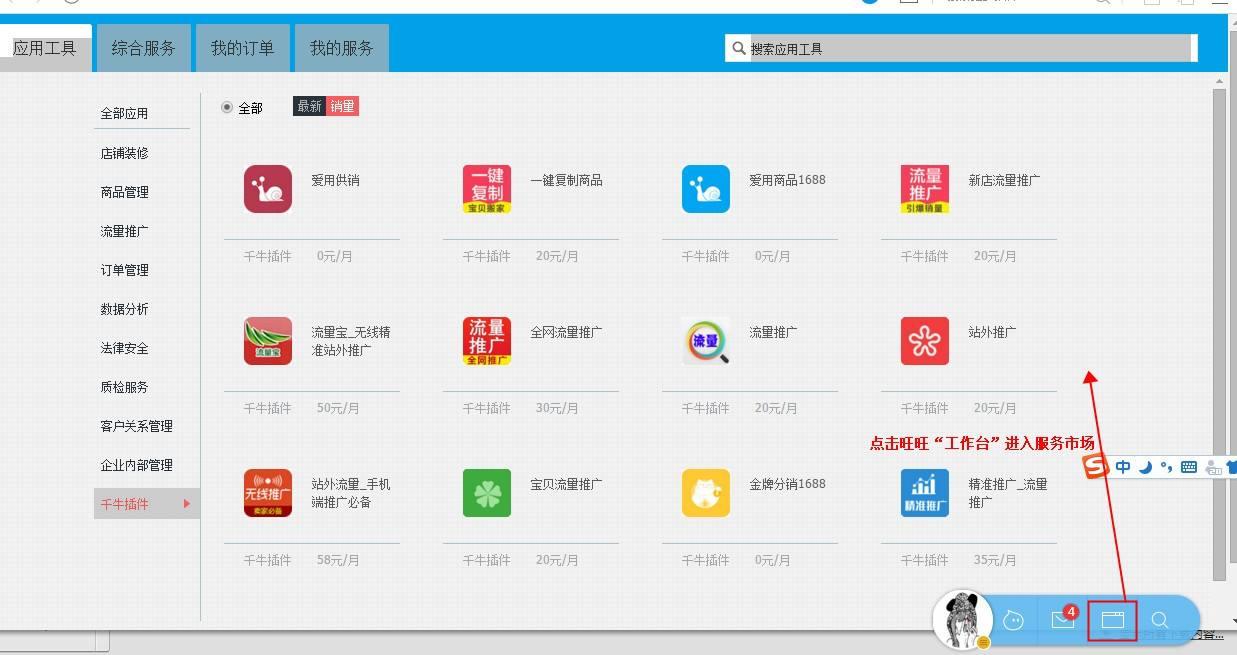Open 流量宝_无线精准站外推广 title link

[x=351, y=341]
